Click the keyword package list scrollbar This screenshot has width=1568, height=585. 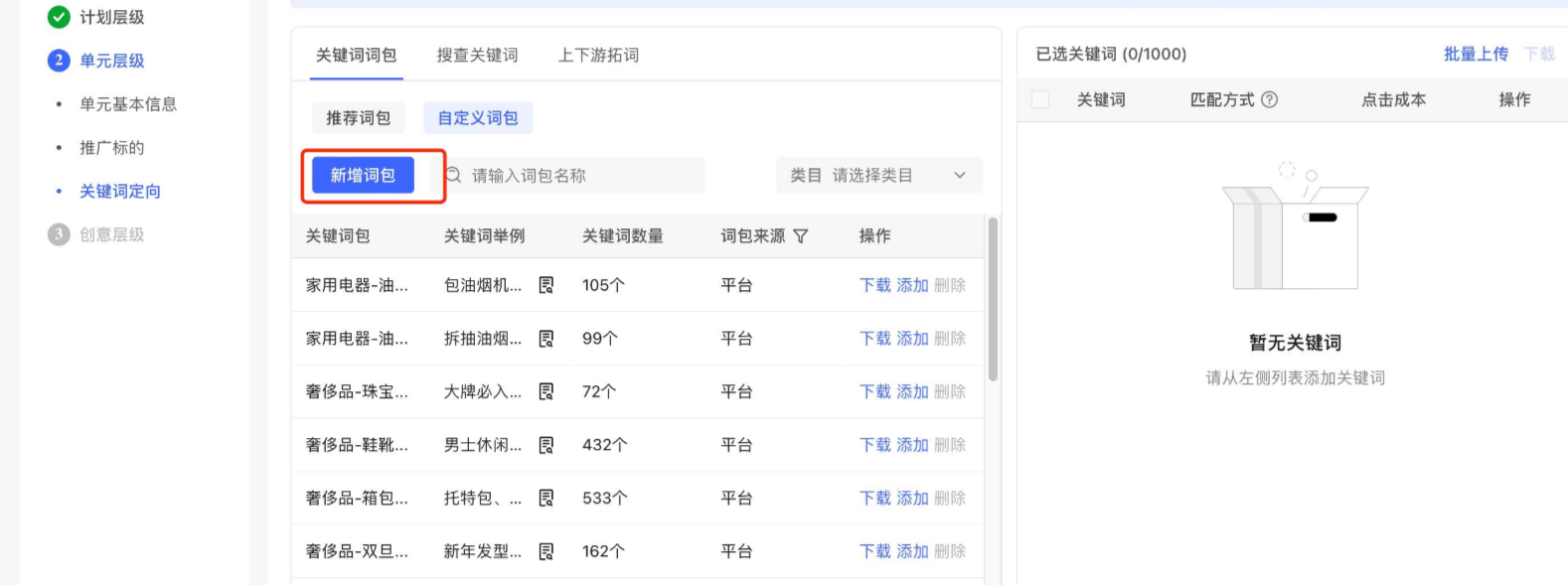pyautogui.click(x=993, y=298)
